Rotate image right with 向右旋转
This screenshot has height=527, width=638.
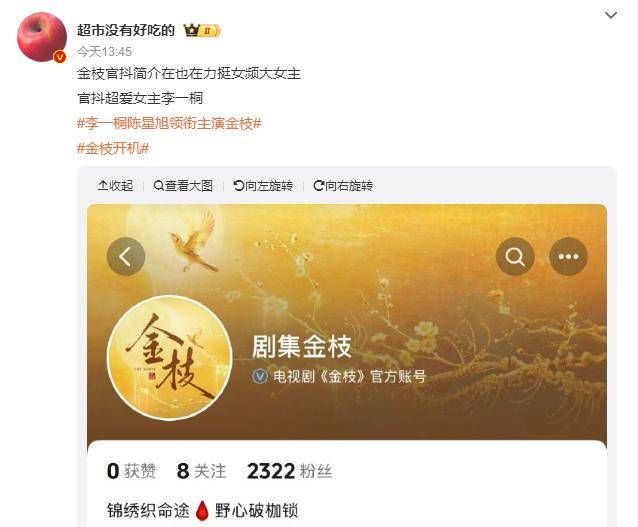(343, 186)
